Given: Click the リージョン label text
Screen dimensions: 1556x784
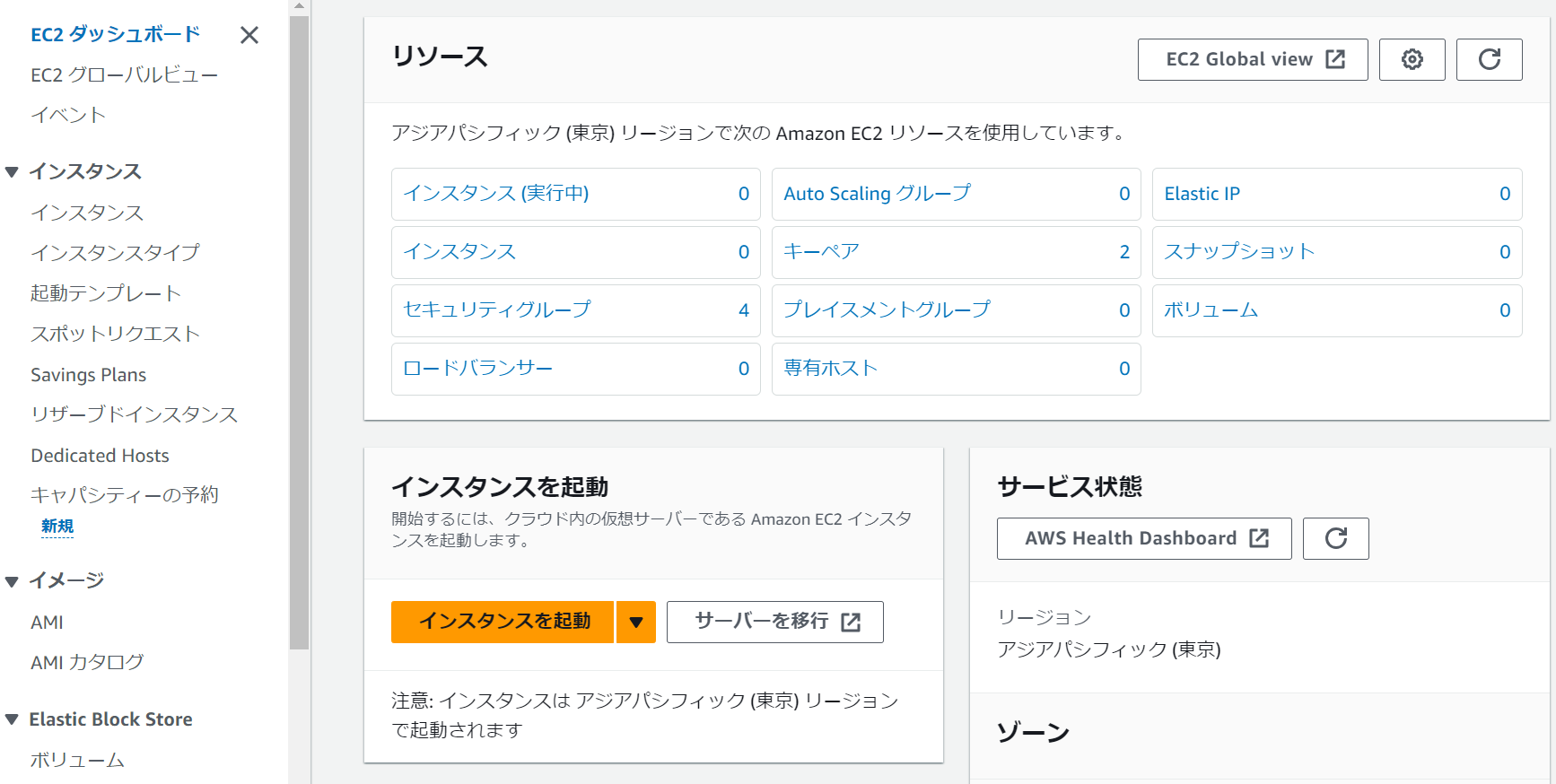Looking at the screenshot, I should pos(1044,617).
